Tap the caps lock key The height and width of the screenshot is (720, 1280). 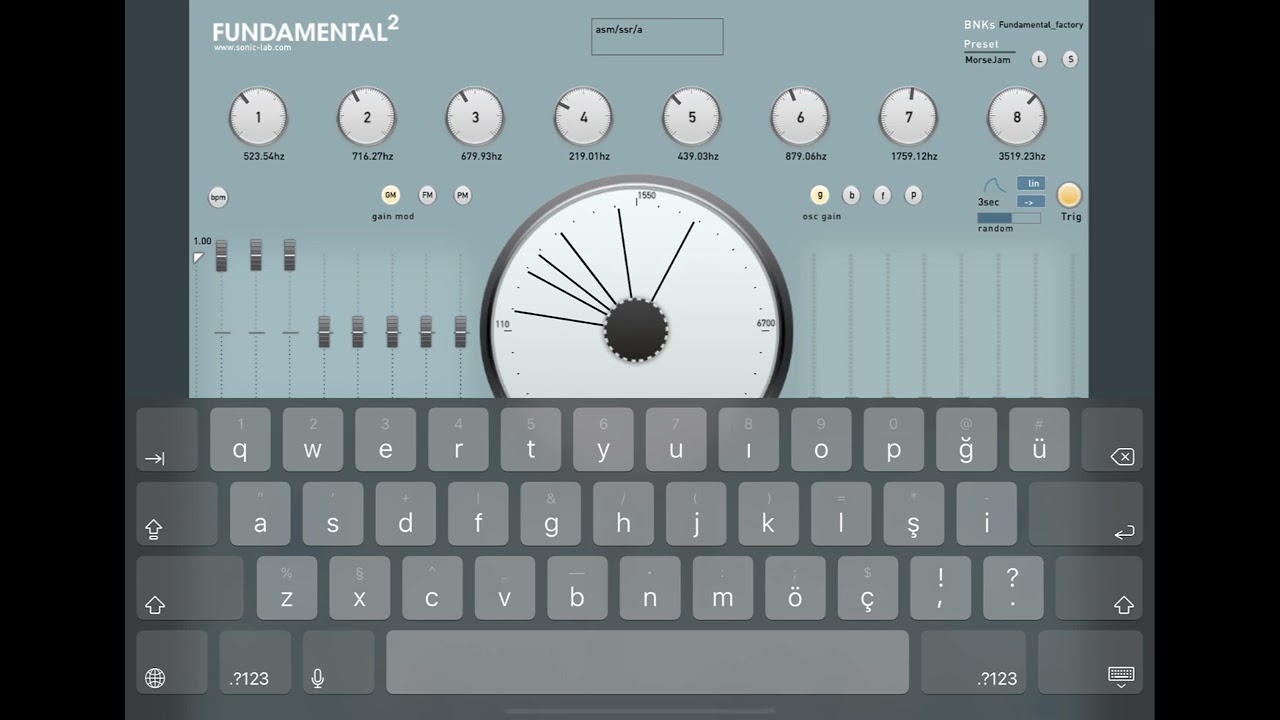pyautogui.click(x=177, y=514)
